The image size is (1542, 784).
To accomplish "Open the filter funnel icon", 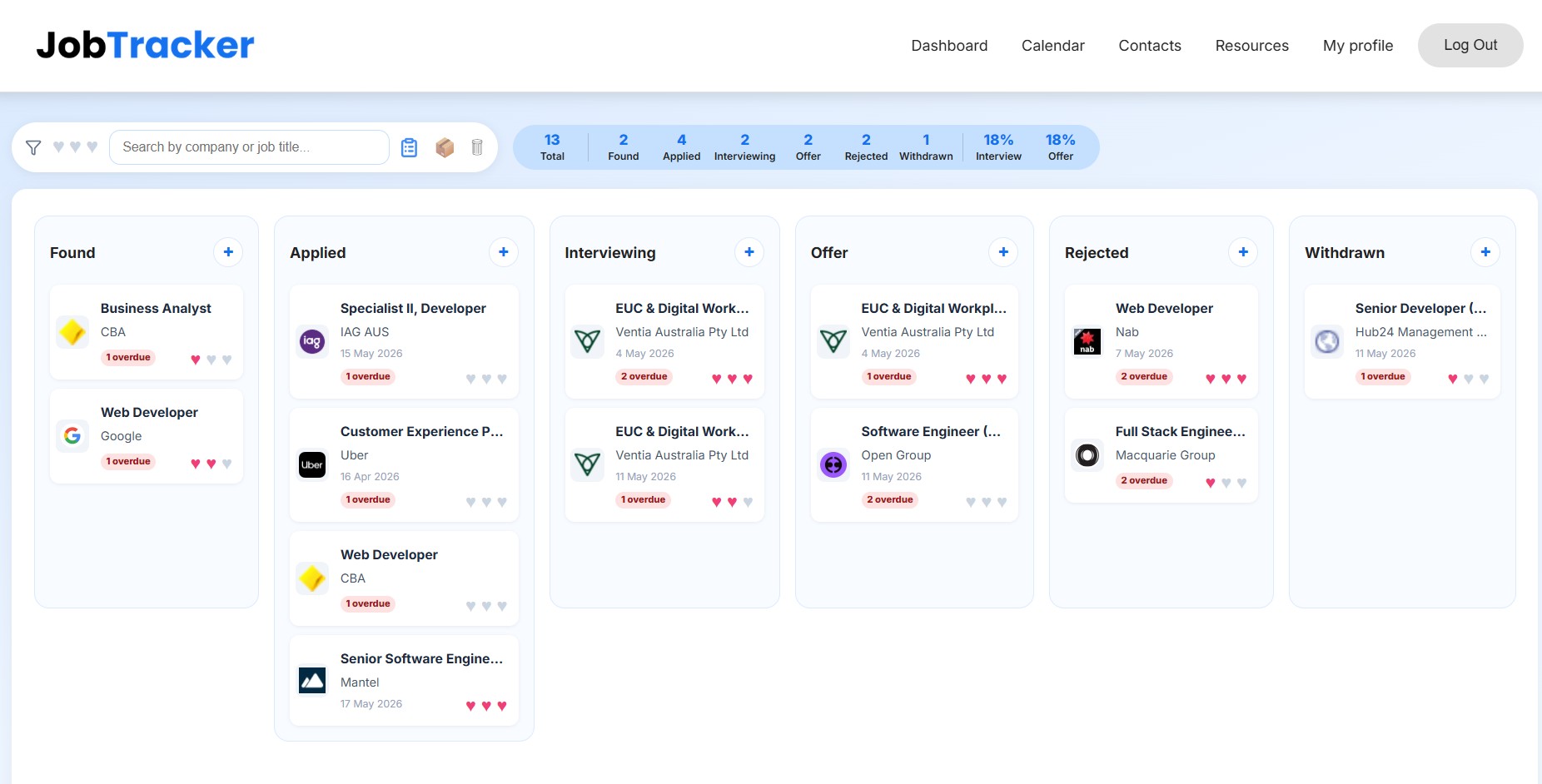I will pos(33,147).
